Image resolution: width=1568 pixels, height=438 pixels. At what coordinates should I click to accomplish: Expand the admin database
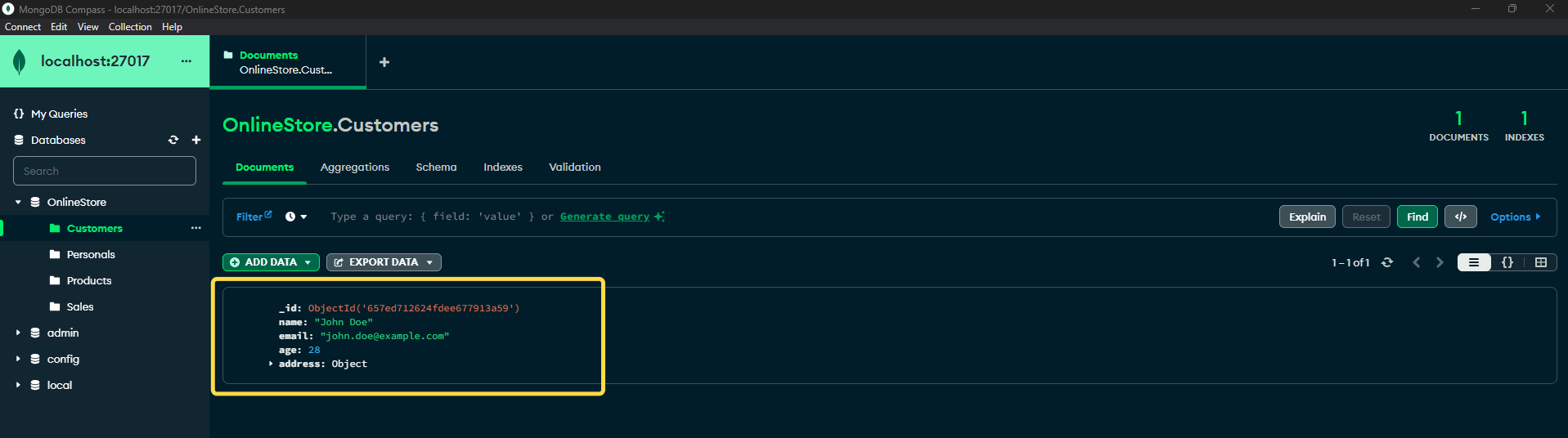coord(18,333)
